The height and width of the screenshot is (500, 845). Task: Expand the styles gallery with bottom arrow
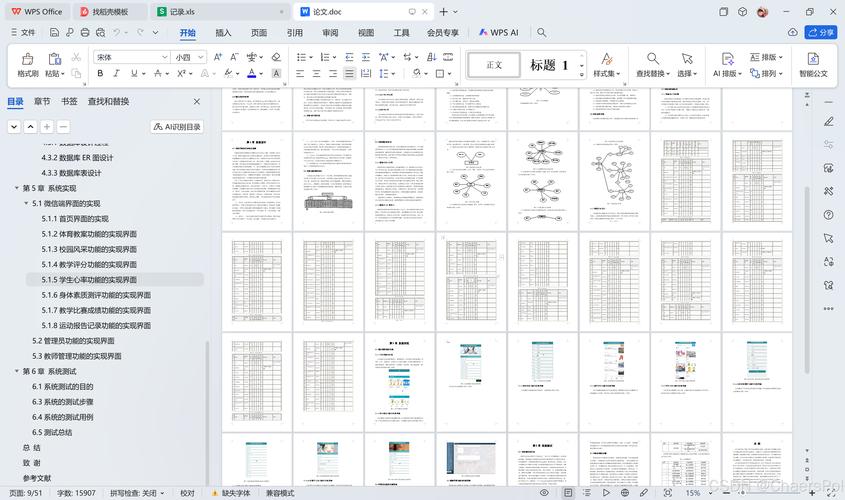[x=581, y=75]
